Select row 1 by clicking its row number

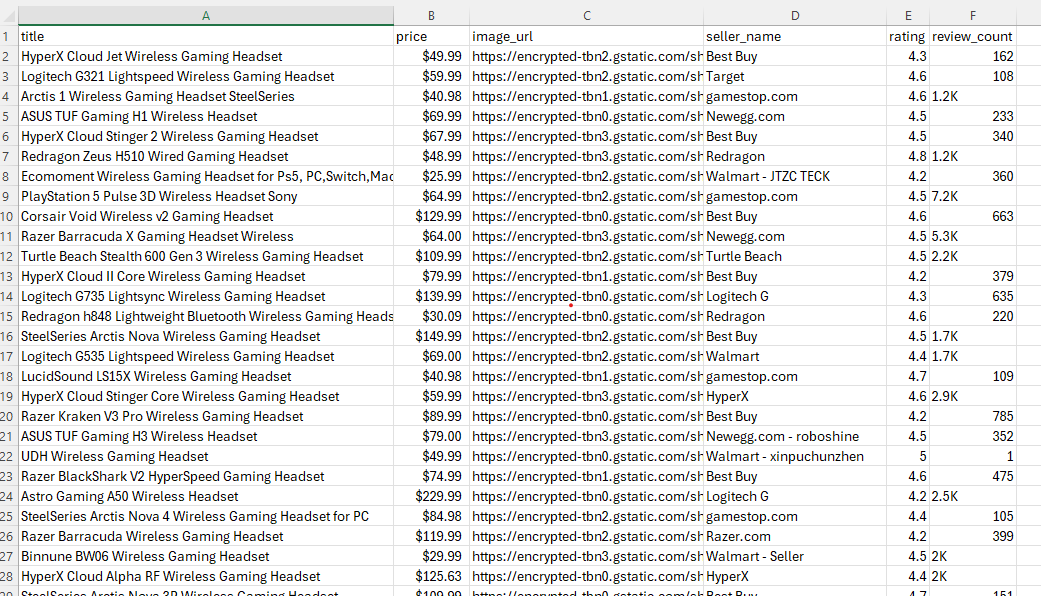point(10,36)
